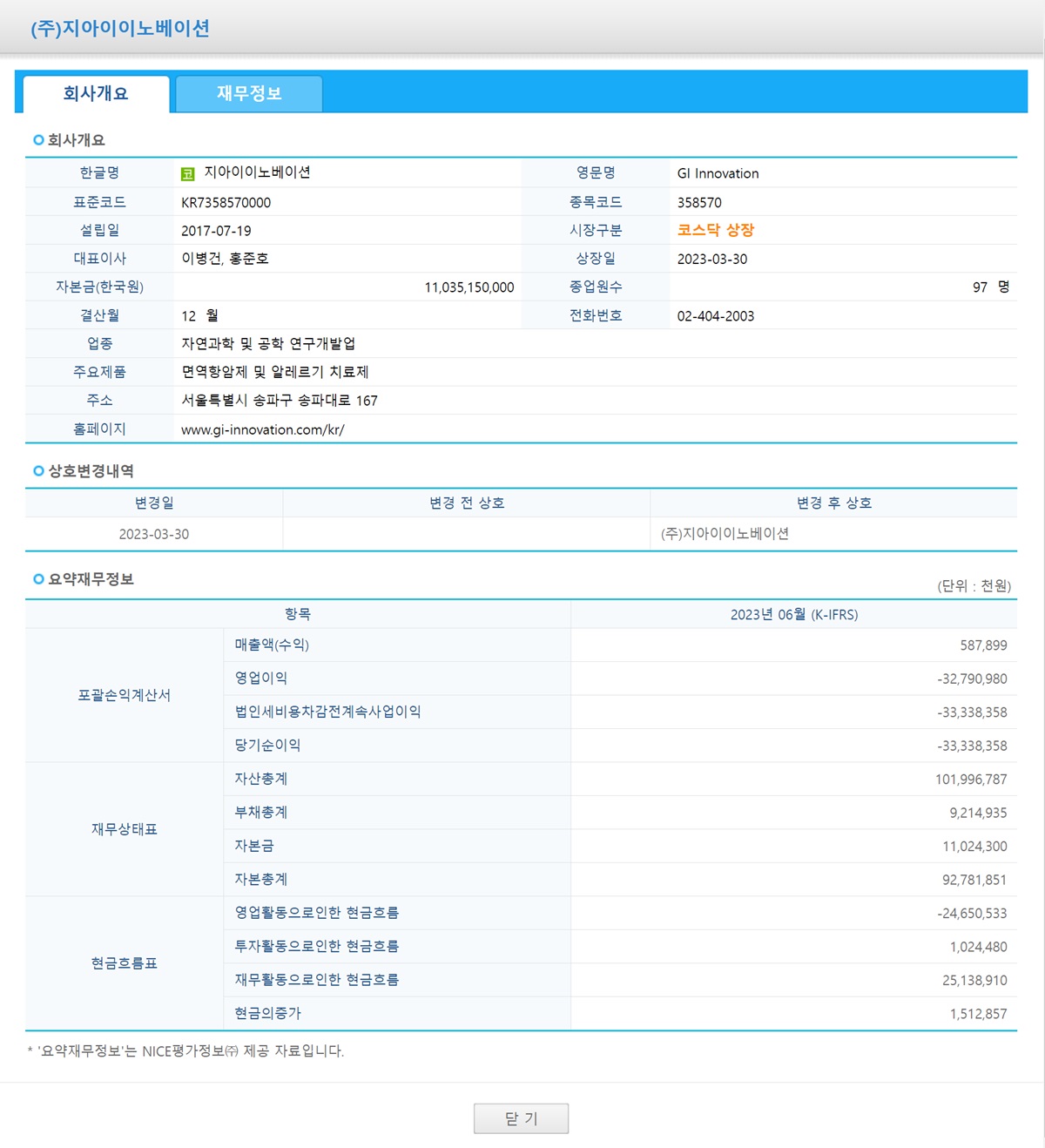
Task: Click the 영업활동으로인한 현금흐름 row label
Action: pos(317,912)
